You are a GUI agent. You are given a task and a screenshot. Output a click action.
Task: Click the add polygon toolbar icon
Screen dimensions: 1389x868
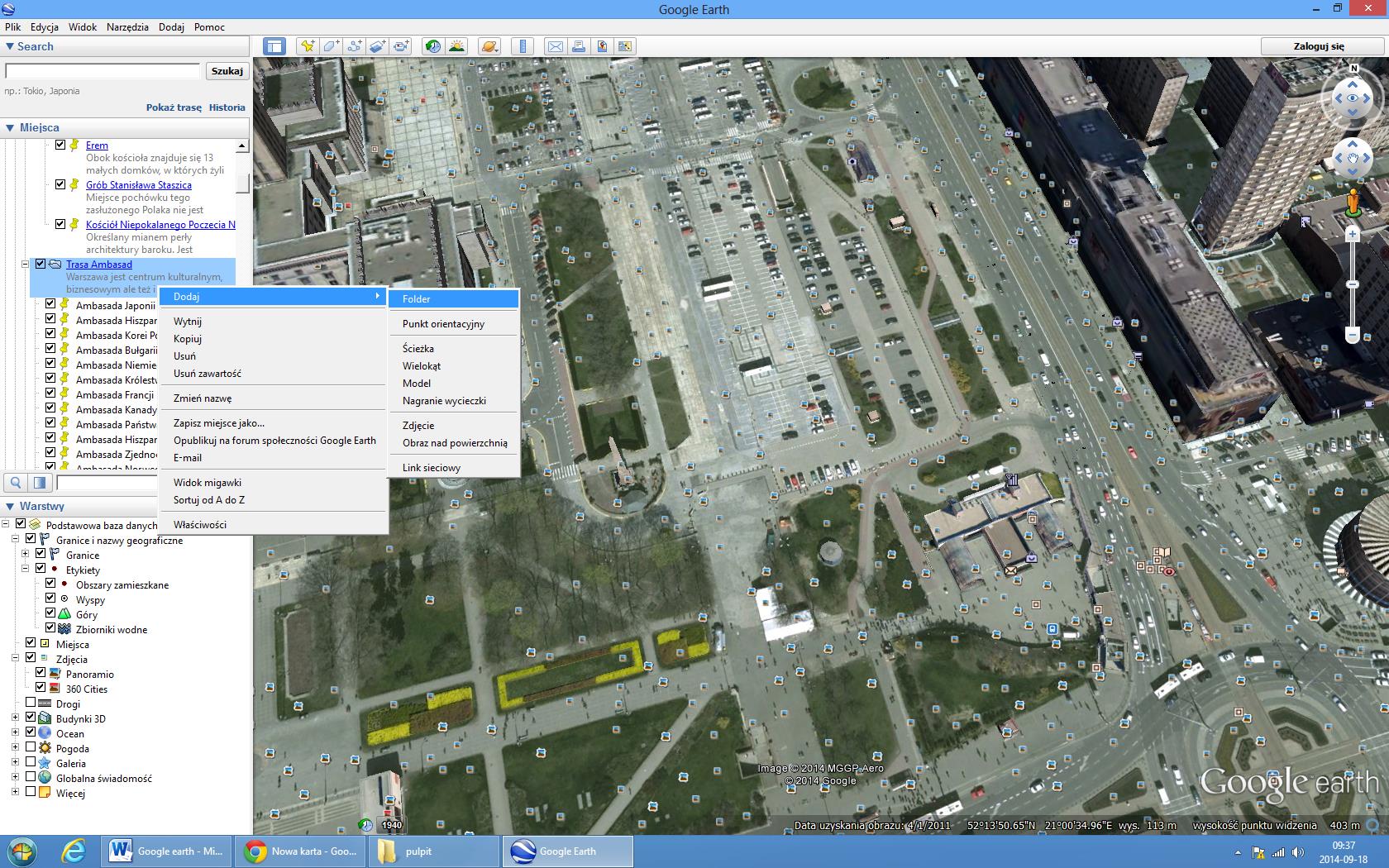click(331, 46)
